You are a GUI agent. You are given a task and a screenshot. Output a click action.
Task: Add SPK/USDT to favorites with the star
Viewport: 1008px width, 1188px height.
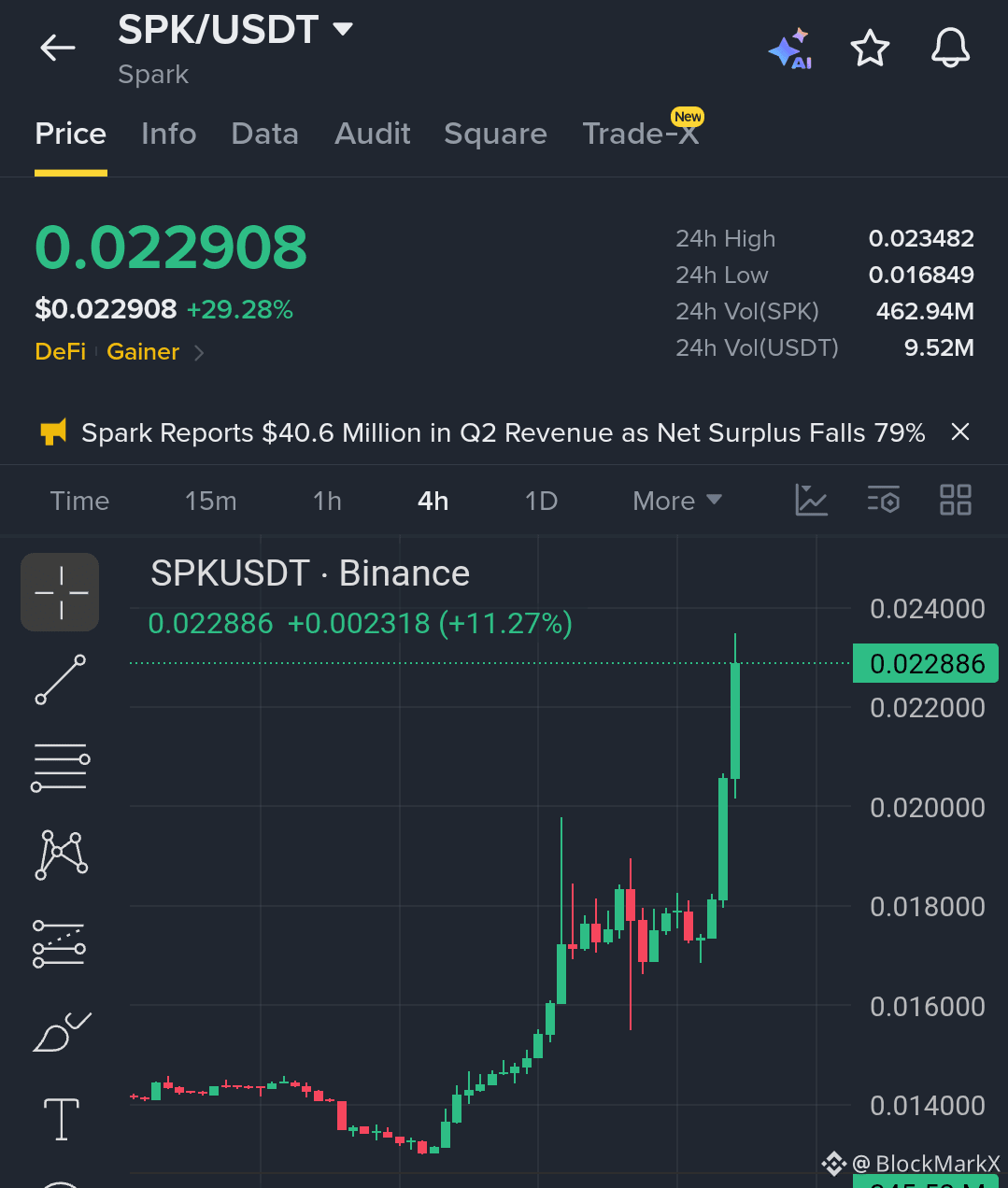coord(870,48)
